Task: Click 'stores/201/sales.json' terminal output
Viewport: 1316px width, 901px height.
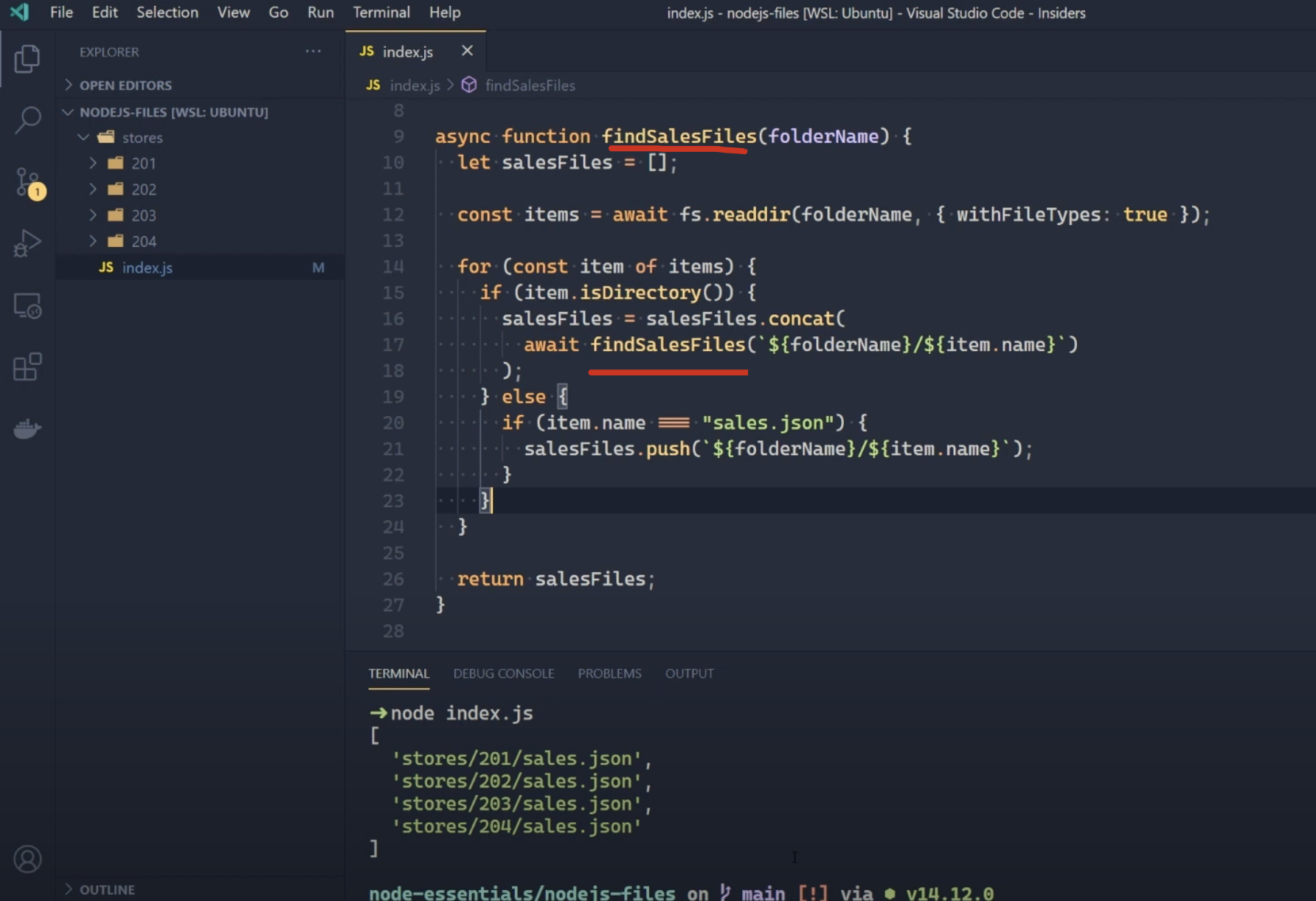Action: pos(516,759)
